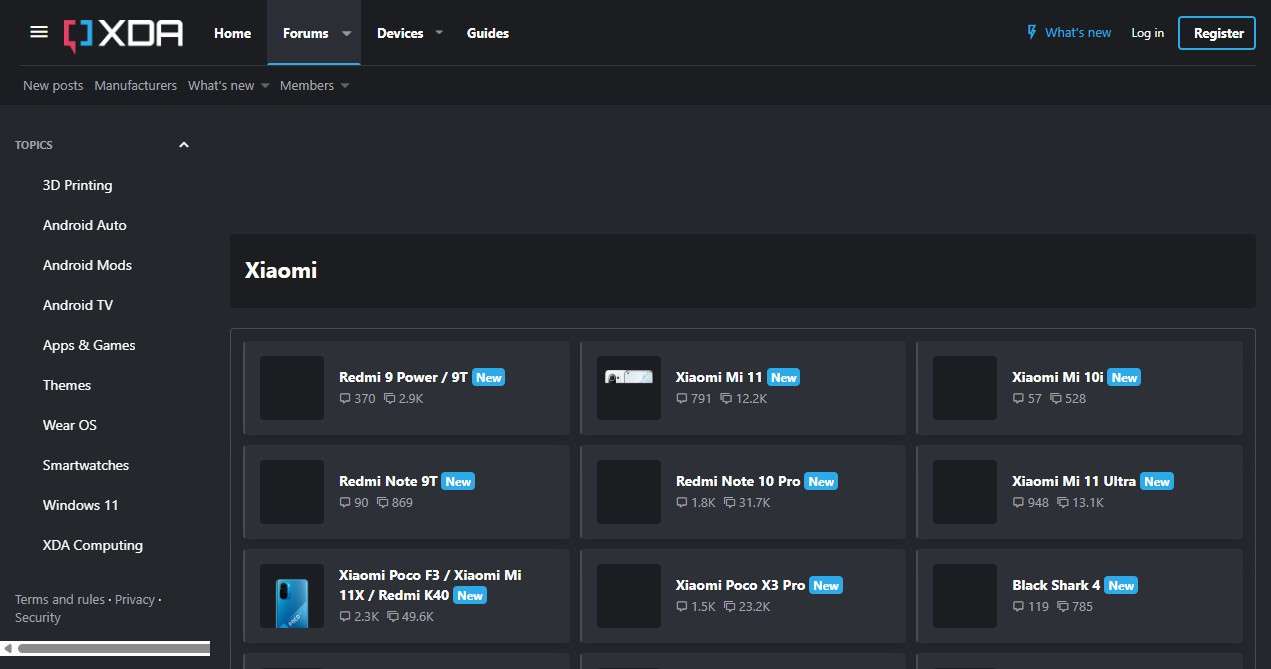Open Members in sub navigation
Screen dimensions: 1271x669
tap(307, 85)
